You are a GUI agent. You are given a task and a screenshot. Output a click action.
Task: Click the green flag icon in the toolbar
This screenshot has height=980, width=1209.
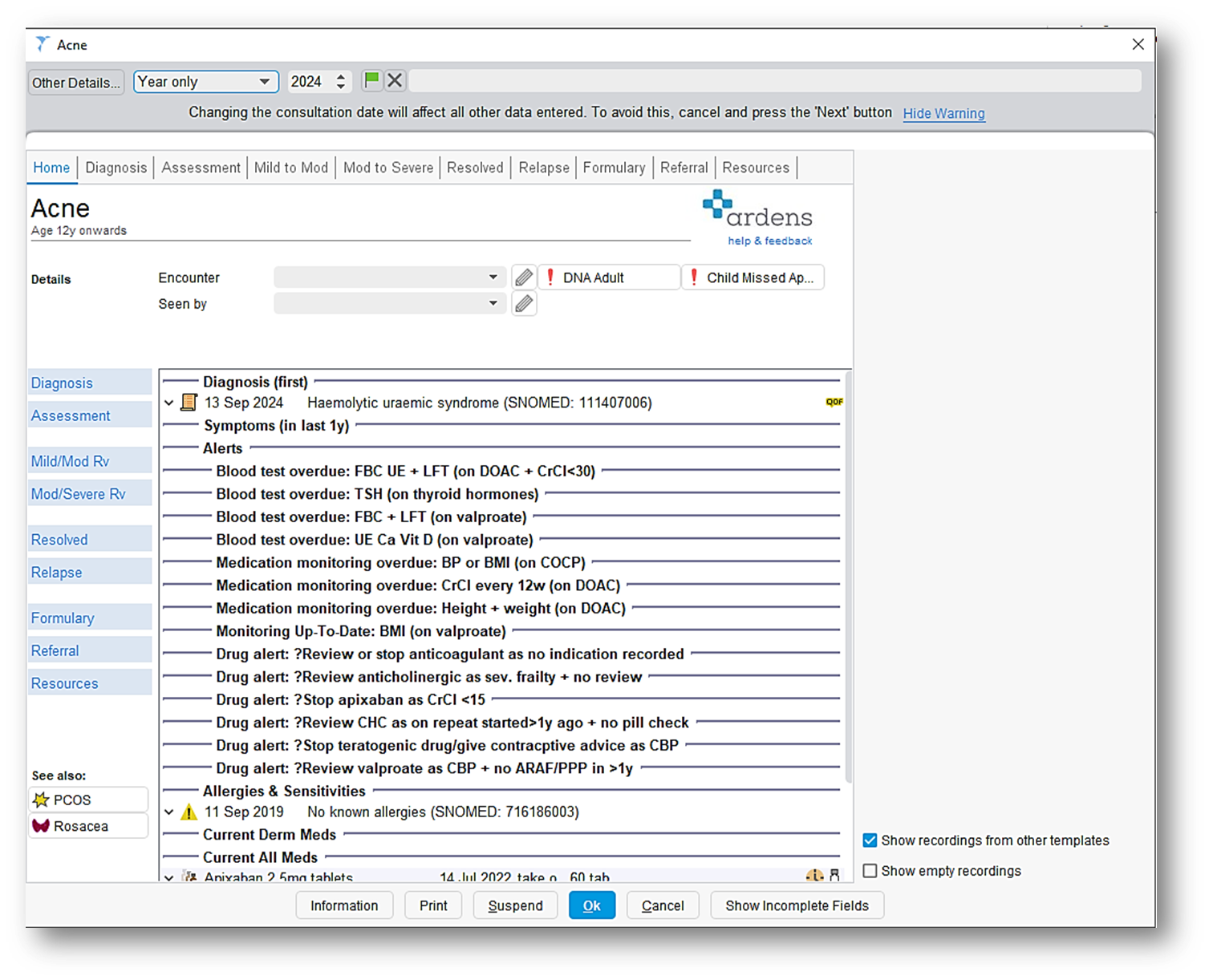[x=371, y=80]
